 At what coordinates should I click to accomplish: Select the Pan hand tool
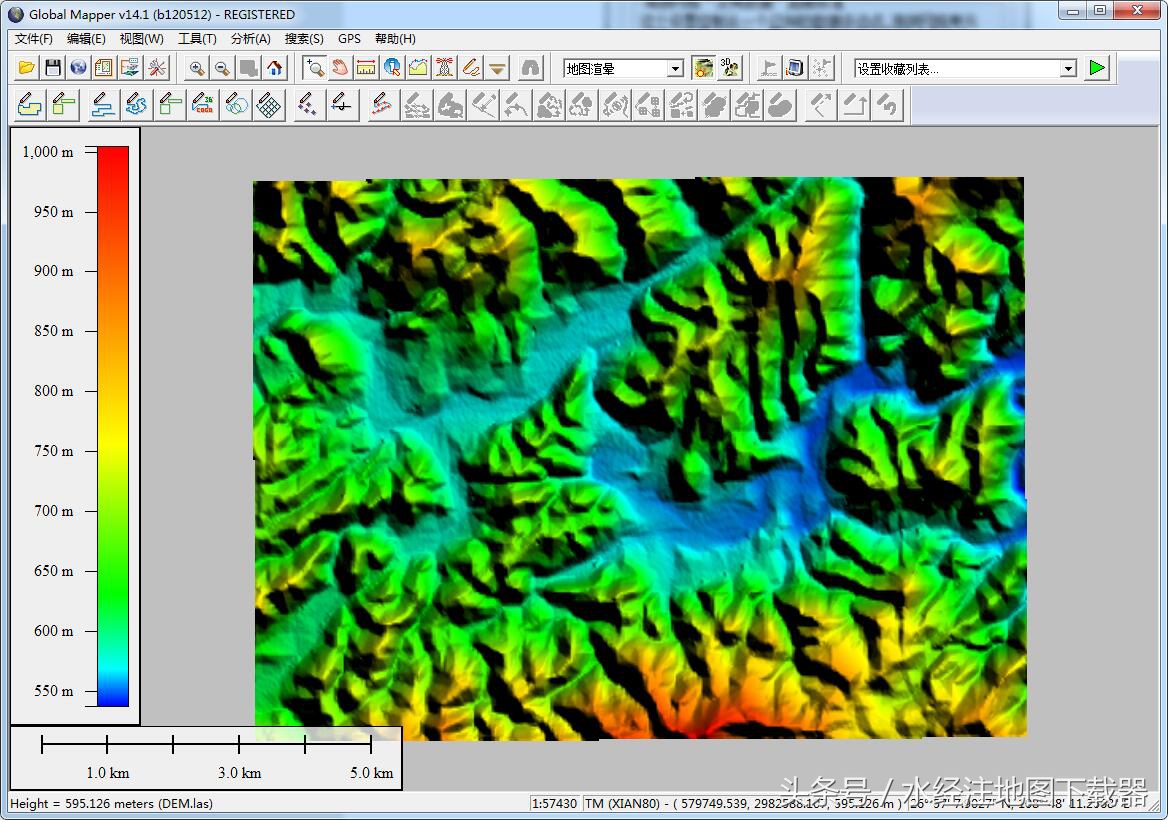pos(340,68)
